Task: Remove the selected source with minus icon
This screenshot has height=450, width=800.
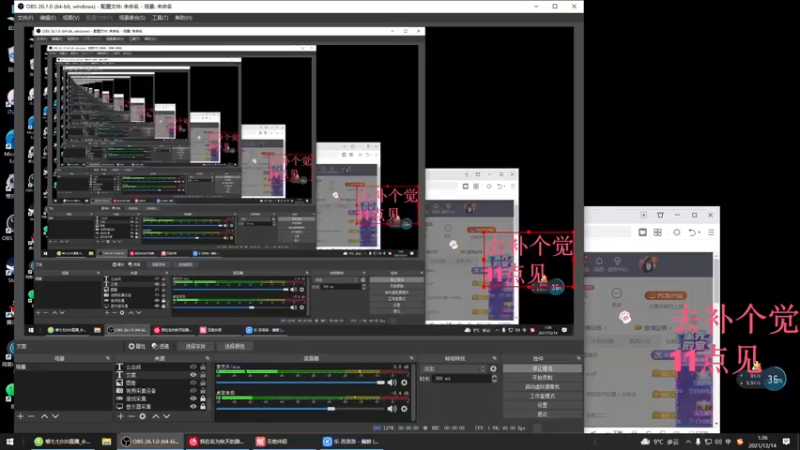Action: pyautogui.click(x=131, y=416)
